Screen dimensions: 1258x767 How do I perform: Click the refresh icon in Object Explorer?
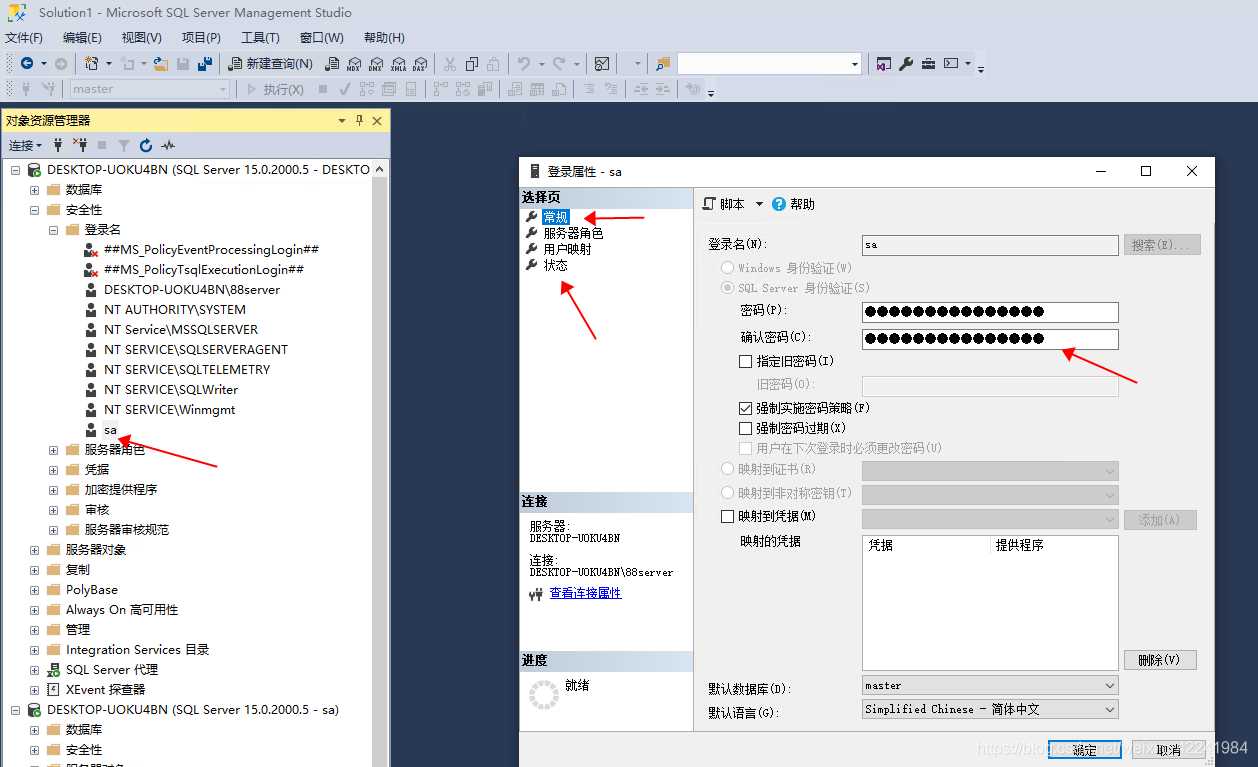[x=146, y=145]
